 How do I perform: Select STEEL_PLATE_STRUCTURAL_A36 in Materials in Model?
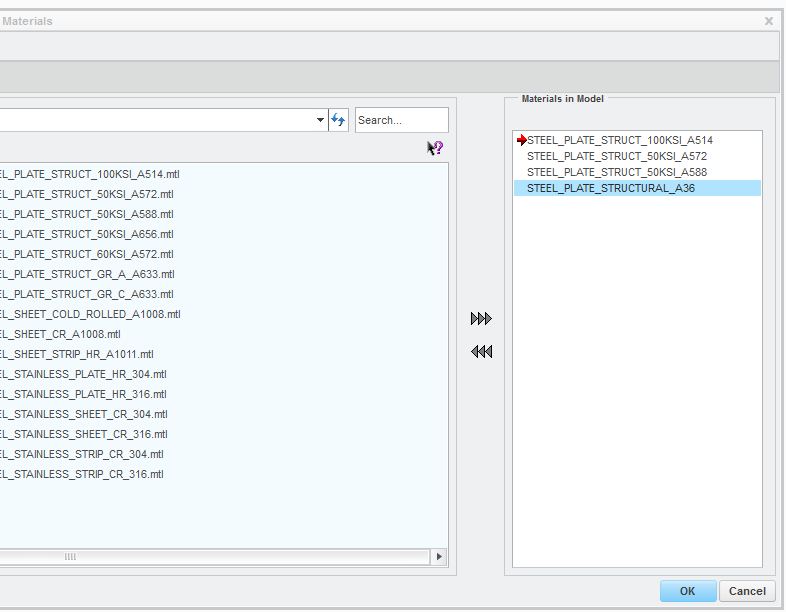click(x=637, y=188)
